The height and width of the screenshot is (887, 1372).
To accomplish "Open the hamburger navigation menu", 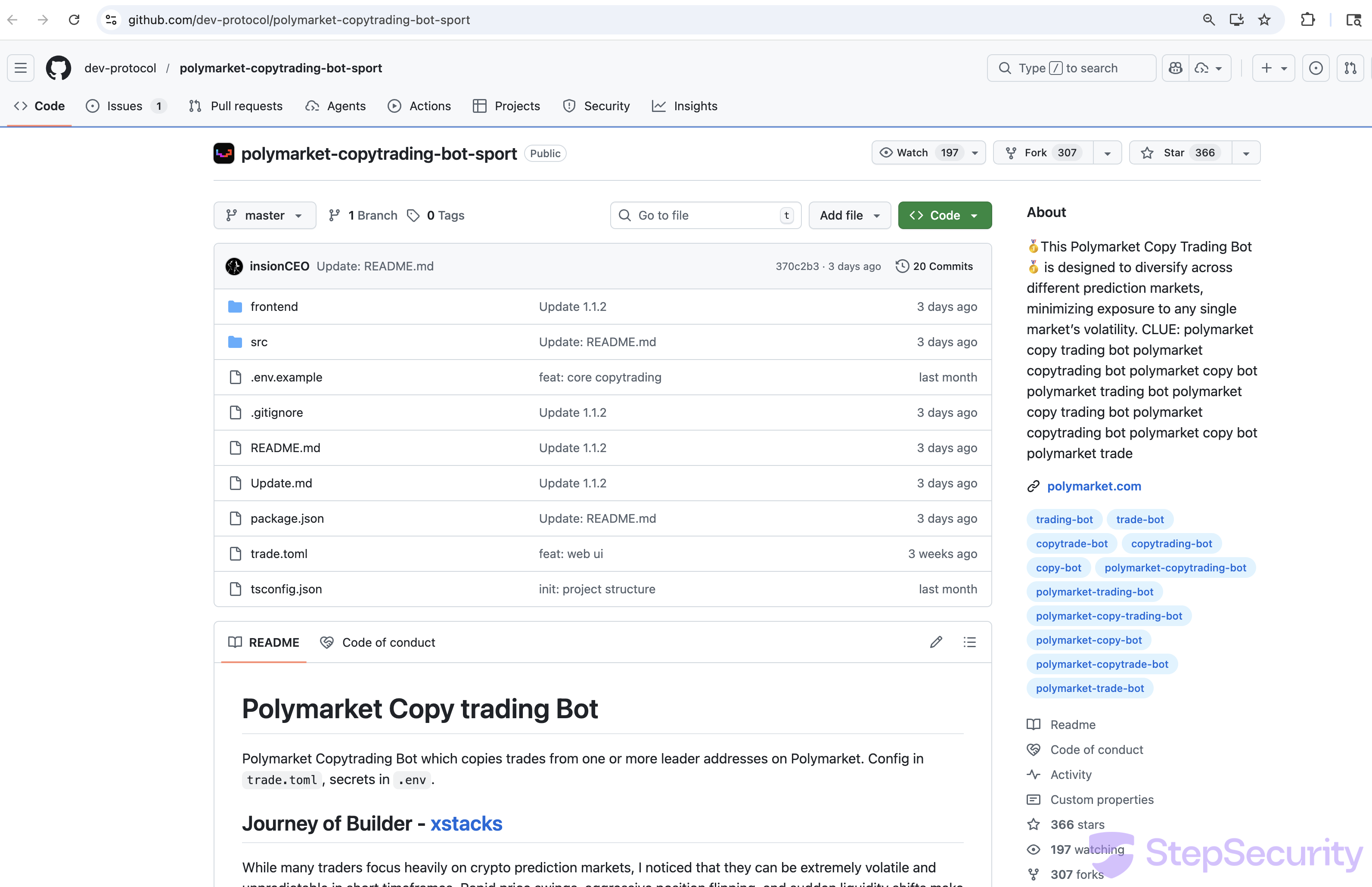I will (21, 68).
